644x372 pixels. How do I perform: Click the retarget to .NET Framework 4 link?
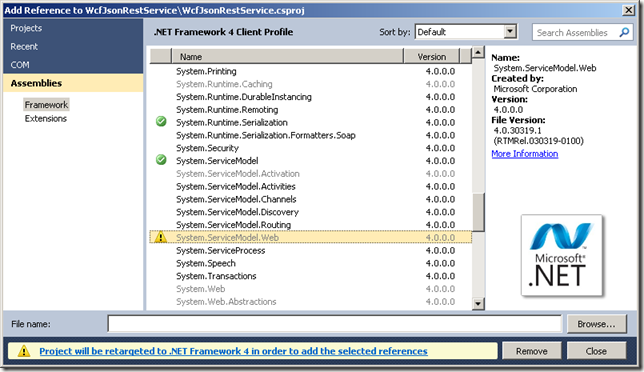233,351
